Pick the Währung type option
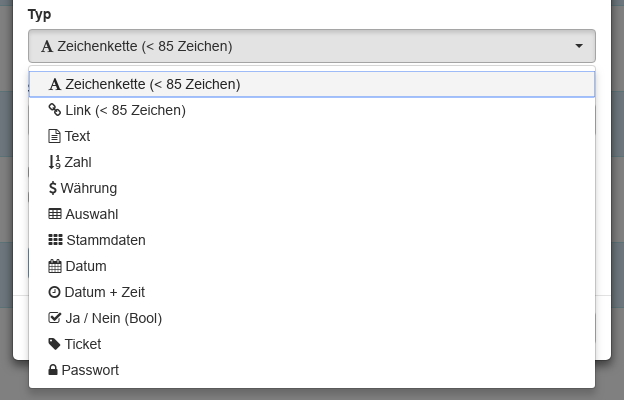 click(88, 188)
